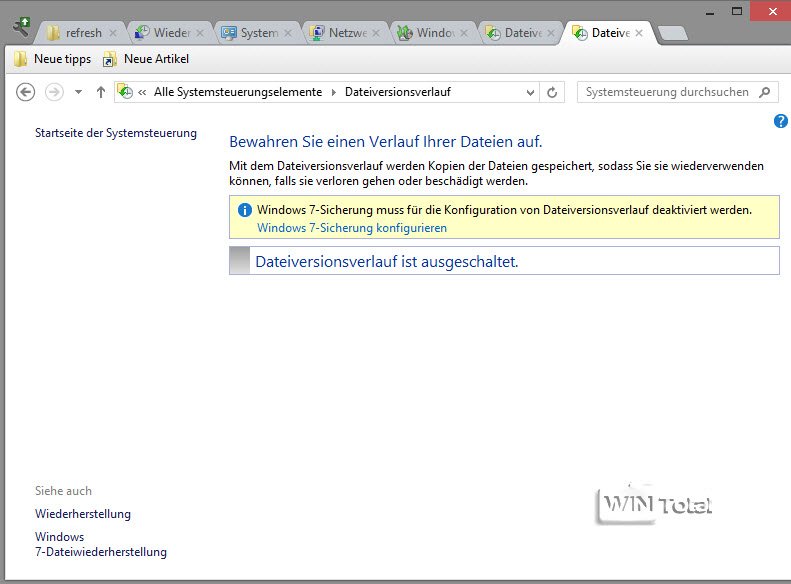Close the Netzwe tab
This screenshot has width=791, height=584.
(x=376, y=33)
